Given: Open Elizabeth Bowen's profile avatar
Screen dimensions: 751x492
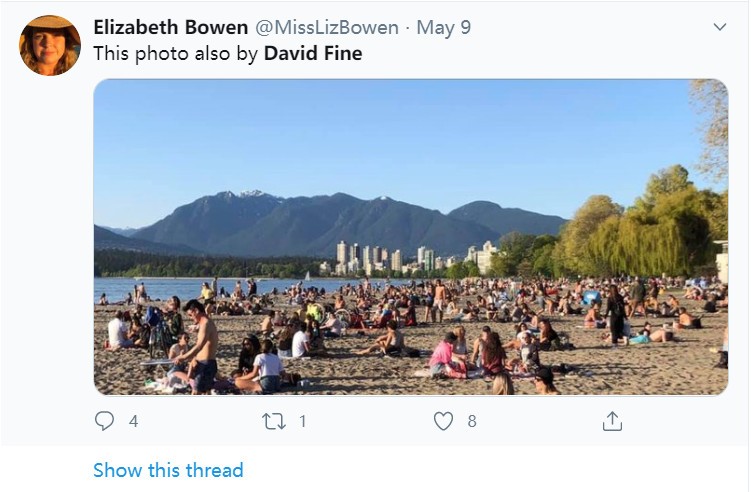Looking at the screenshot, I should pyautogui.click(x=50, y=46).
